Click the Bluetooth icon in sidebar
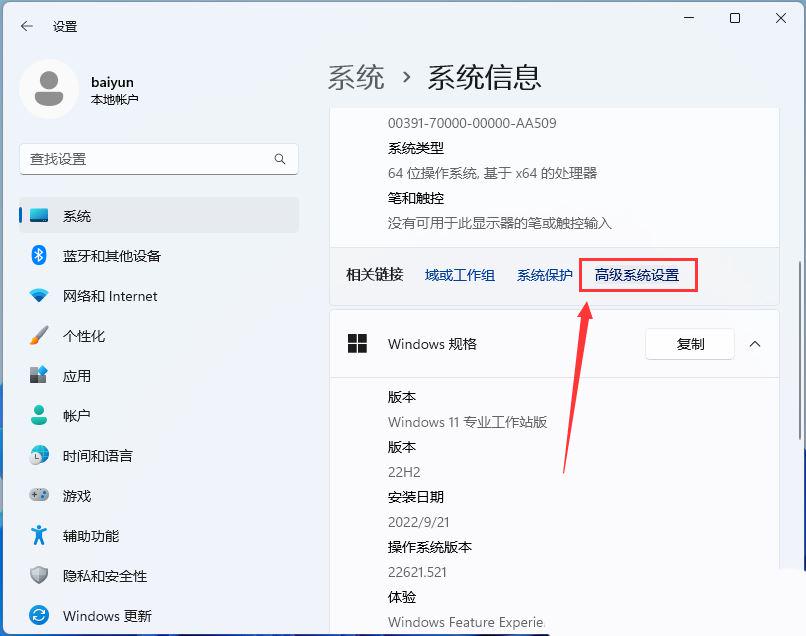This screenshot has width=806, height=636. pos(39,255)
